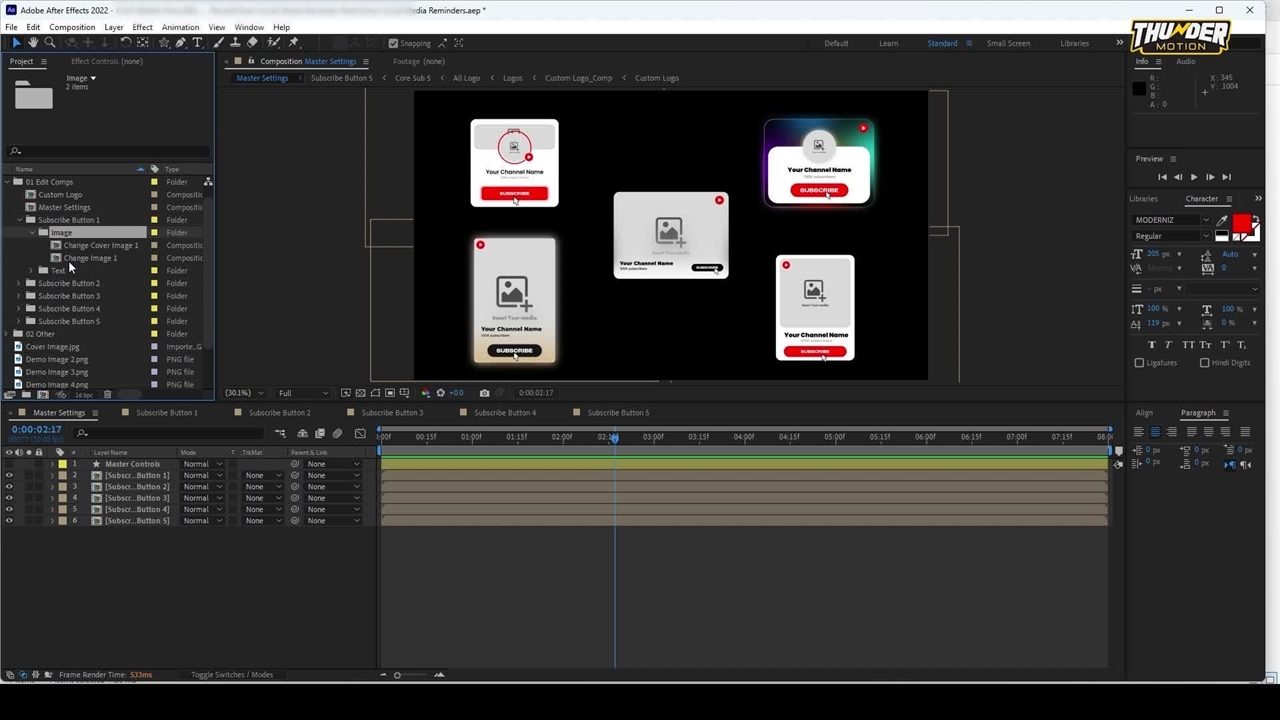This screenshot has width=1280, height=720.
Task: Enable the Snapping checkbox
Action: click(393, 43)
